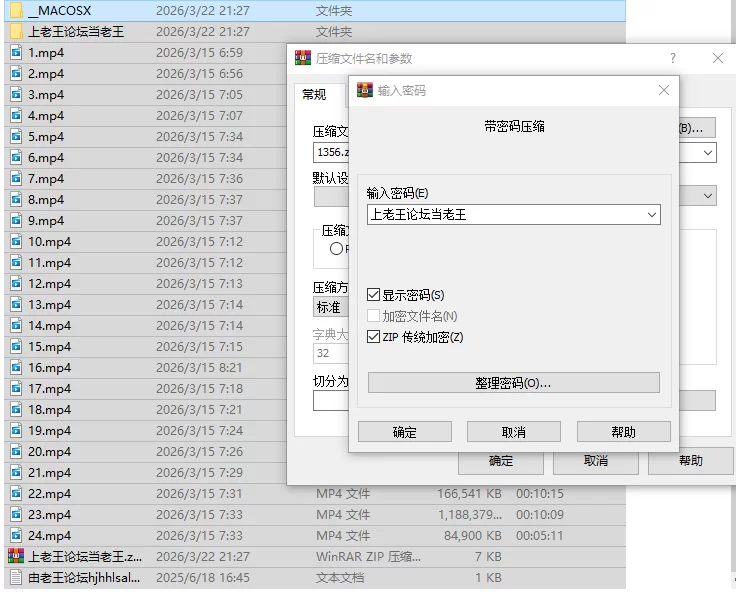
Task: Toggle 显示密码(S) checkbox
Action: (x=373, y=295)
